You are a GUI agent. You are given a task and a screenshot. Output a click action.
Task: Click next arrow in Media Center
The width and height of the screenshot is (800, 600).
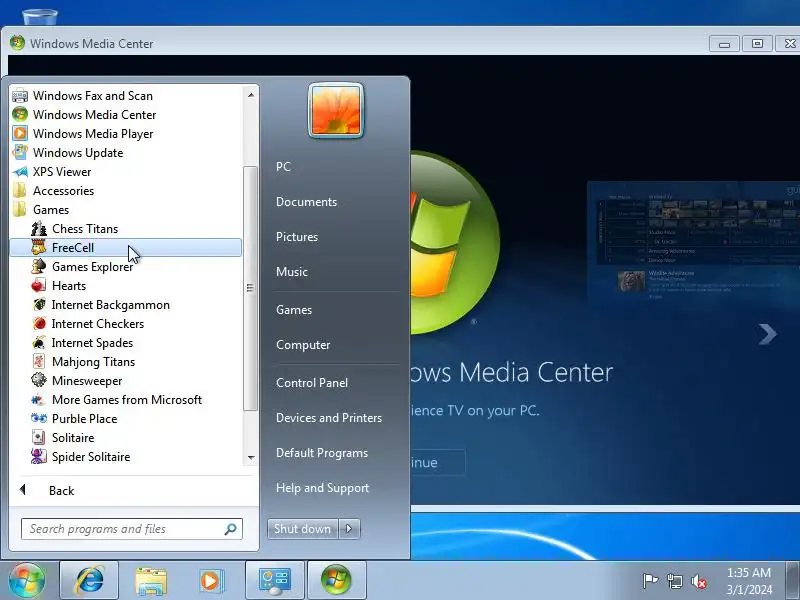(x=767, y=334)
